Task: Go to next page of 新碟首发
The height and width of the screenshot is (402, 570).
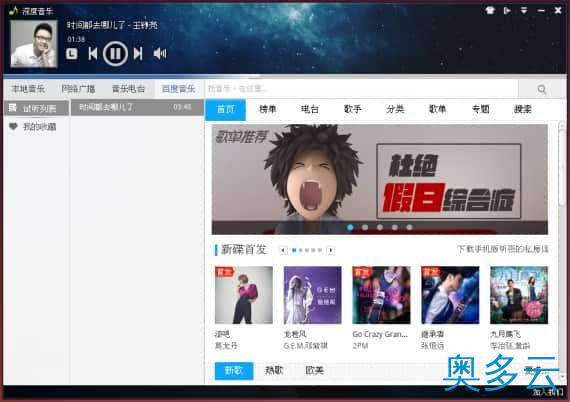Action: tap(331, 250)
